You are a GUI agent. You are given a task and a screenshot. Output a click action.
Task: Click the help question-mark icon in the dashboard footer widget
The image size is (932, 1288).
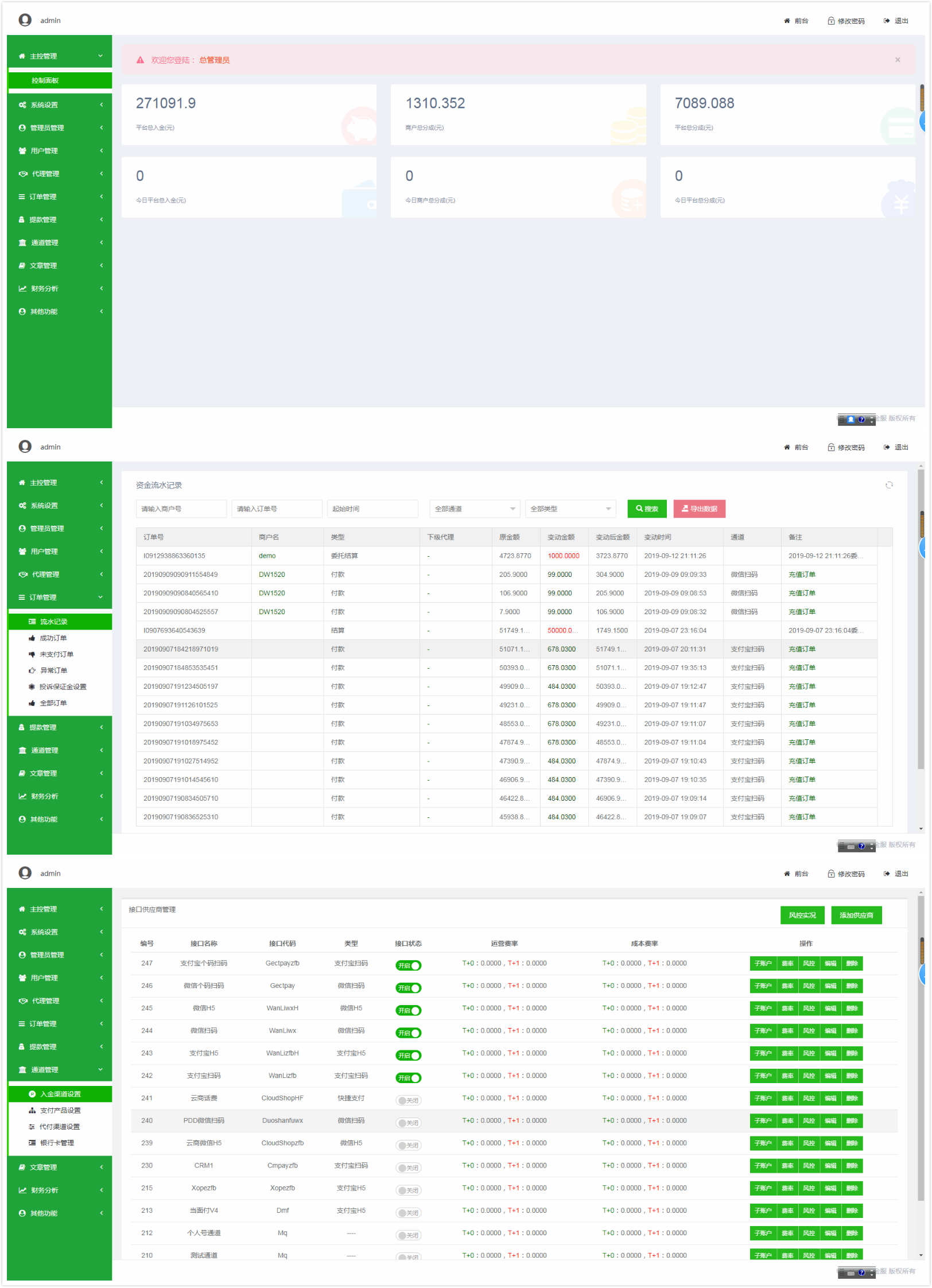coord(861,420)
